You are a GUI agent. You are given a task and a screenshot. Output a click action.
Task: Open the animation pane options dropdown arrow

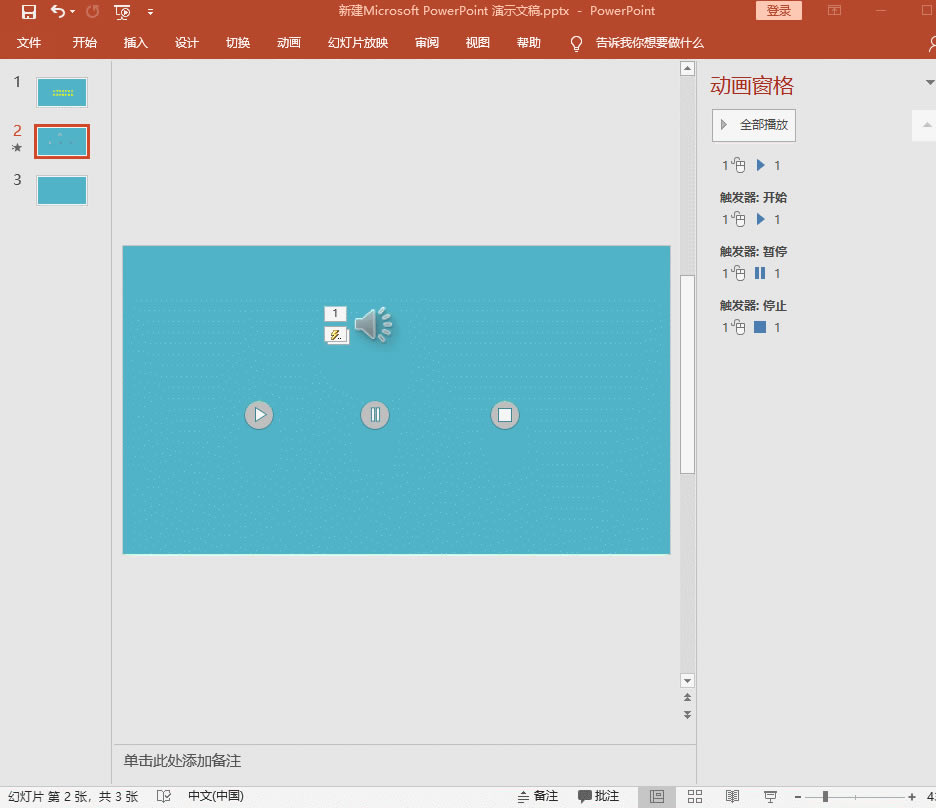(x=930, y=82)
